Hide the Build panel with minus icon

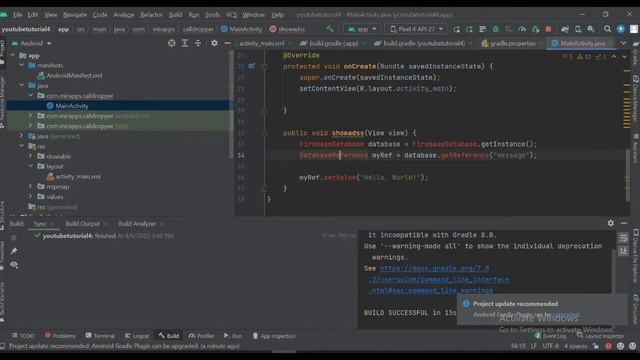click(624, 223)
